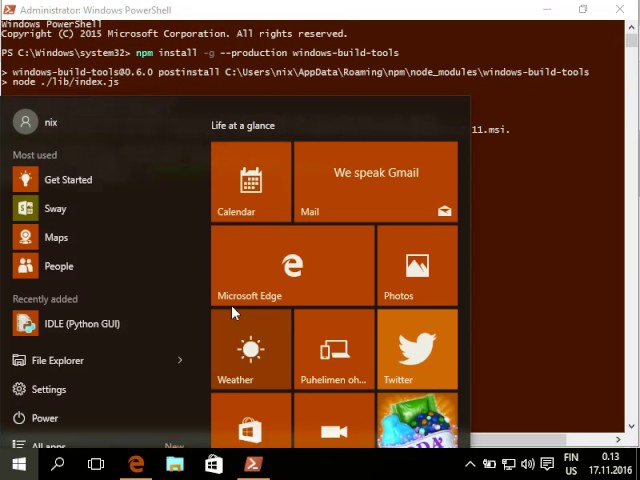The image size is (640, 480).
Task: Open Store on taskbar
Action: (x=213, y=464)
